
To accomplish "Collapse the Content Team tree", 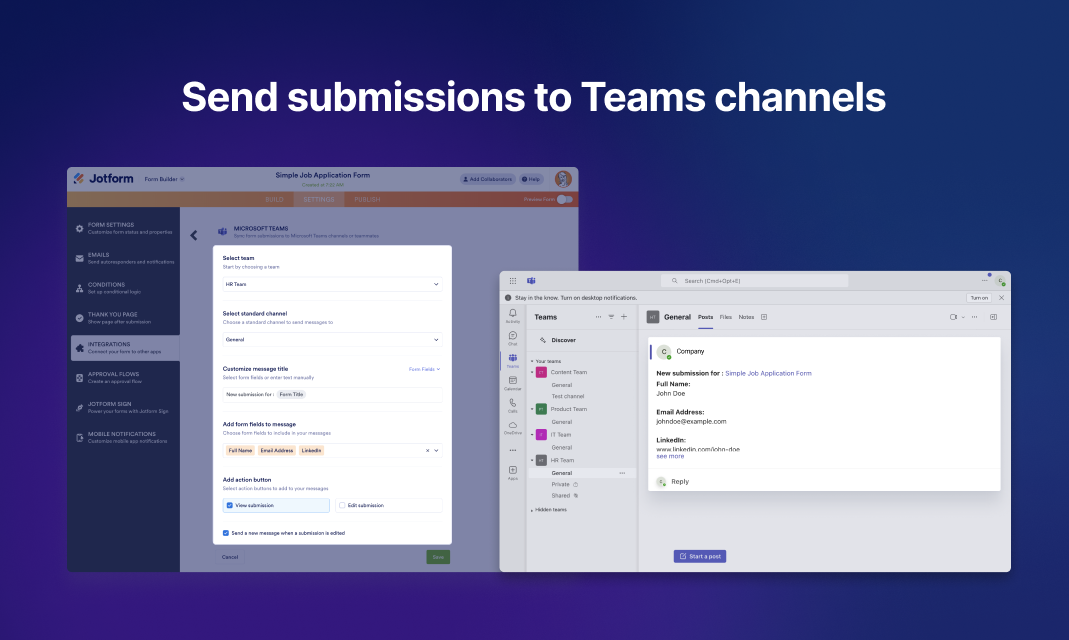I will [x=532, y=373].
